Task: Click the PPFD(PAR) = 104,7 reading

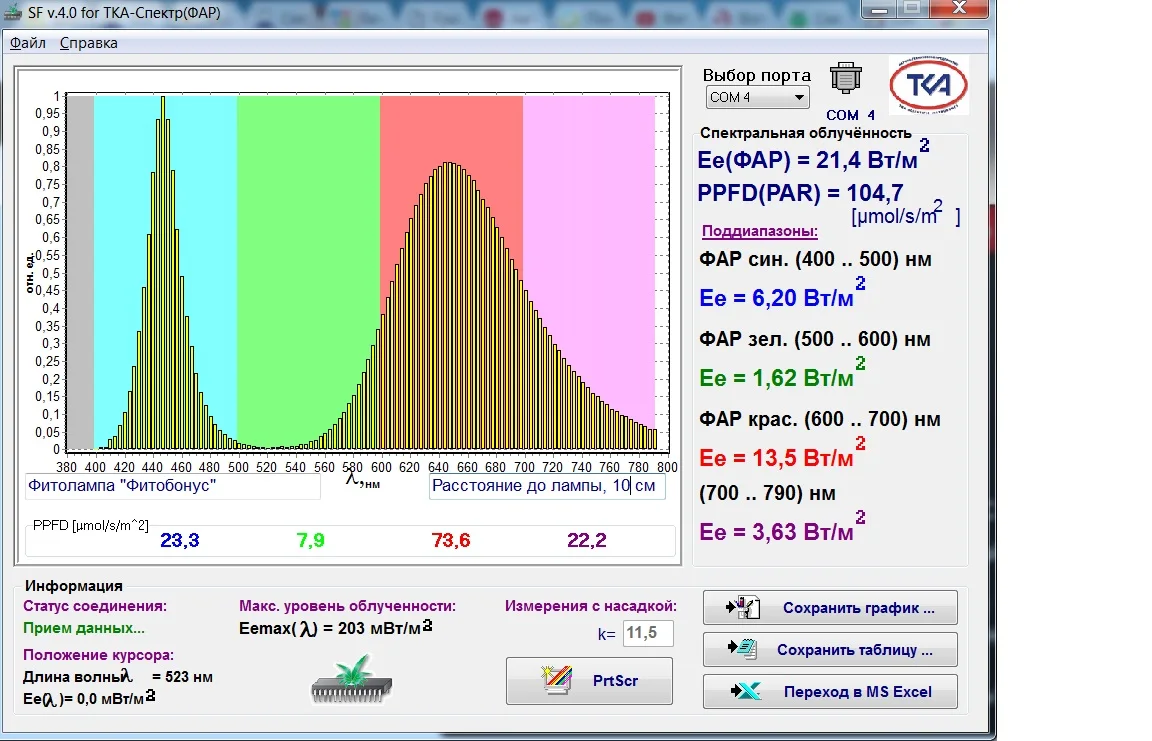Action: pyautogui.click(x=800, y=193)
